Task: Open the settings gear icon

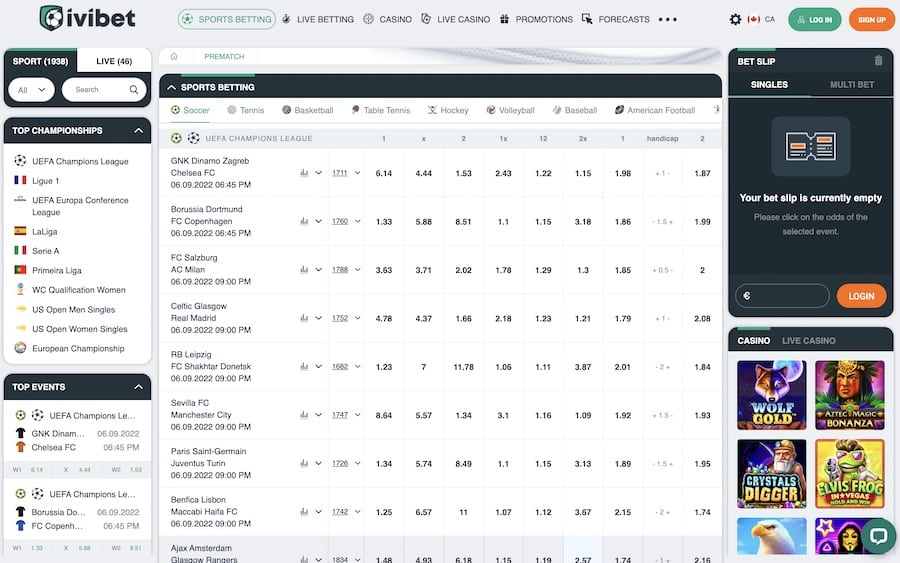Action: coord(735,20)
